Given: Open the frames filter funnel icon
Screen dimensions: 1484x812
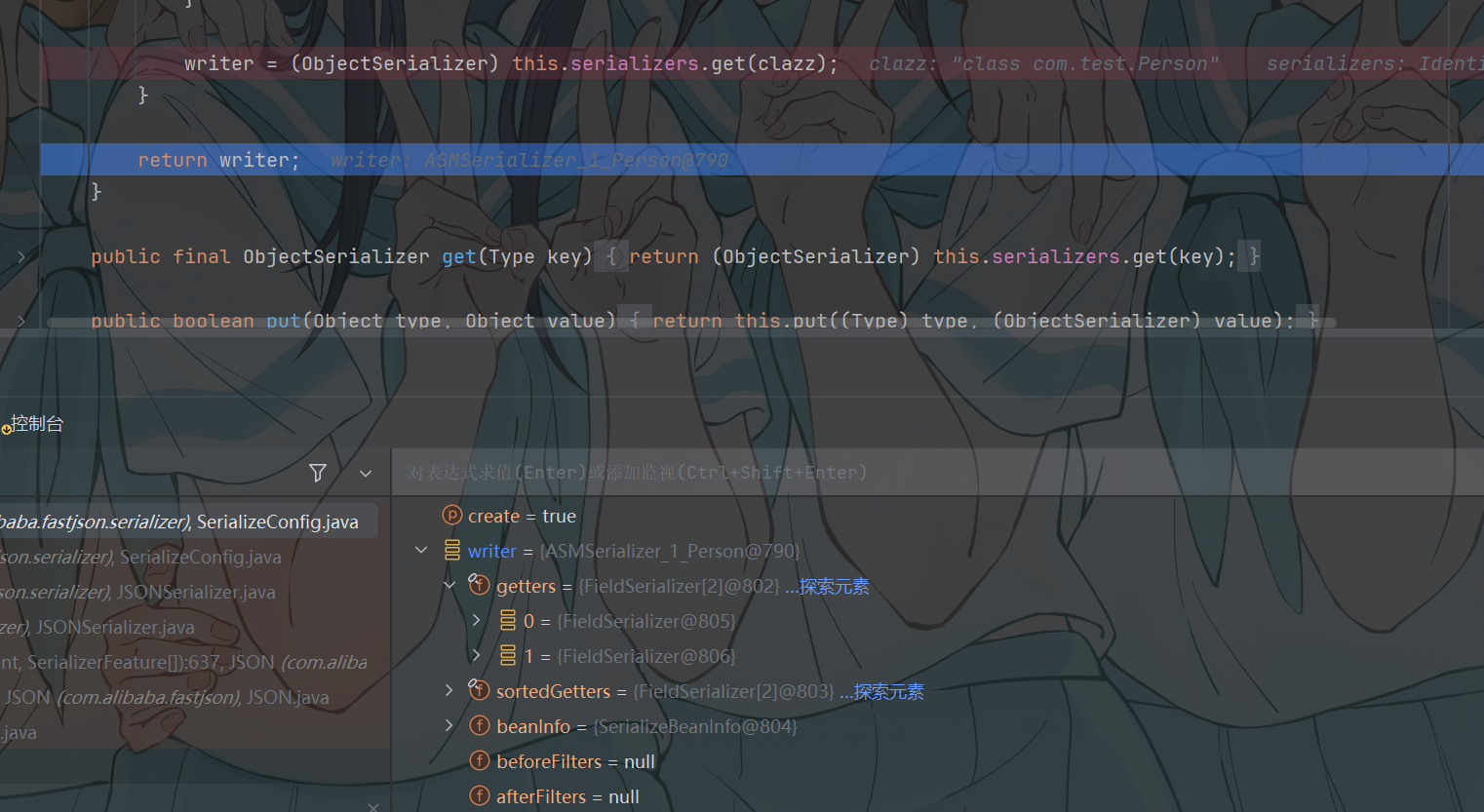Looking at the screenshot, I should coord(318,473).
